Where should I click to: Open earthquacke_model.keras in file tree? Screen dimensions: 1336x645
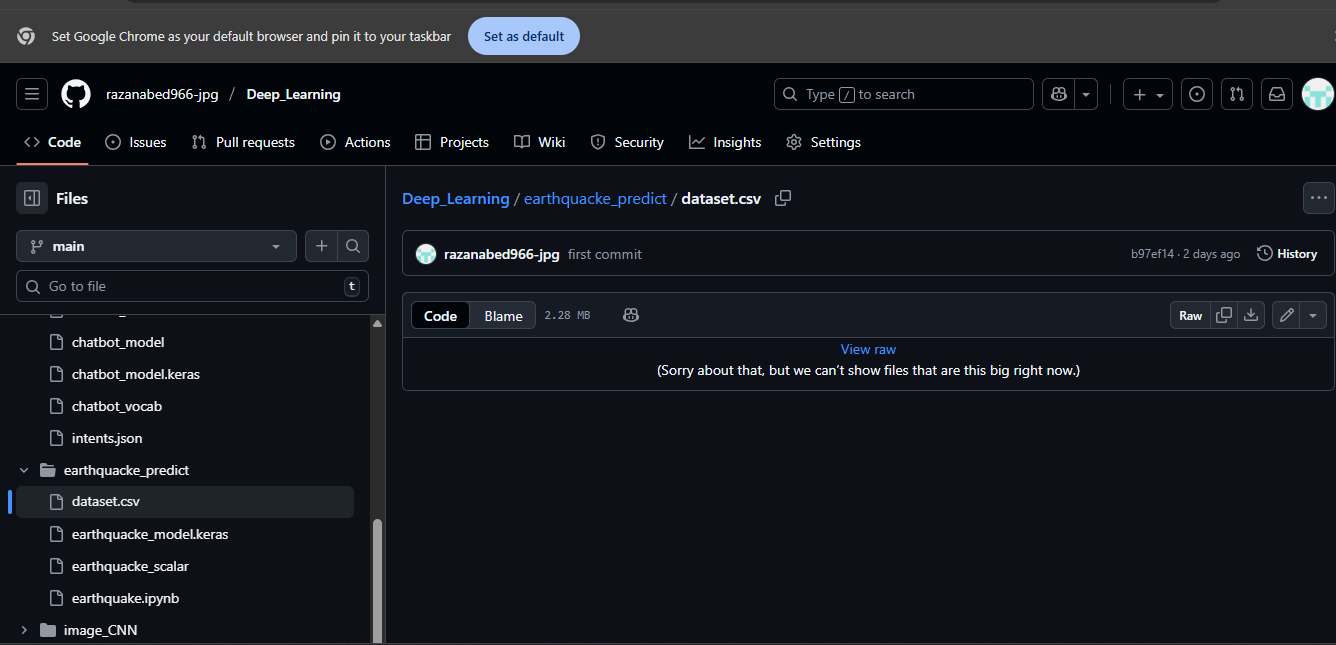[x=150, y=534]
